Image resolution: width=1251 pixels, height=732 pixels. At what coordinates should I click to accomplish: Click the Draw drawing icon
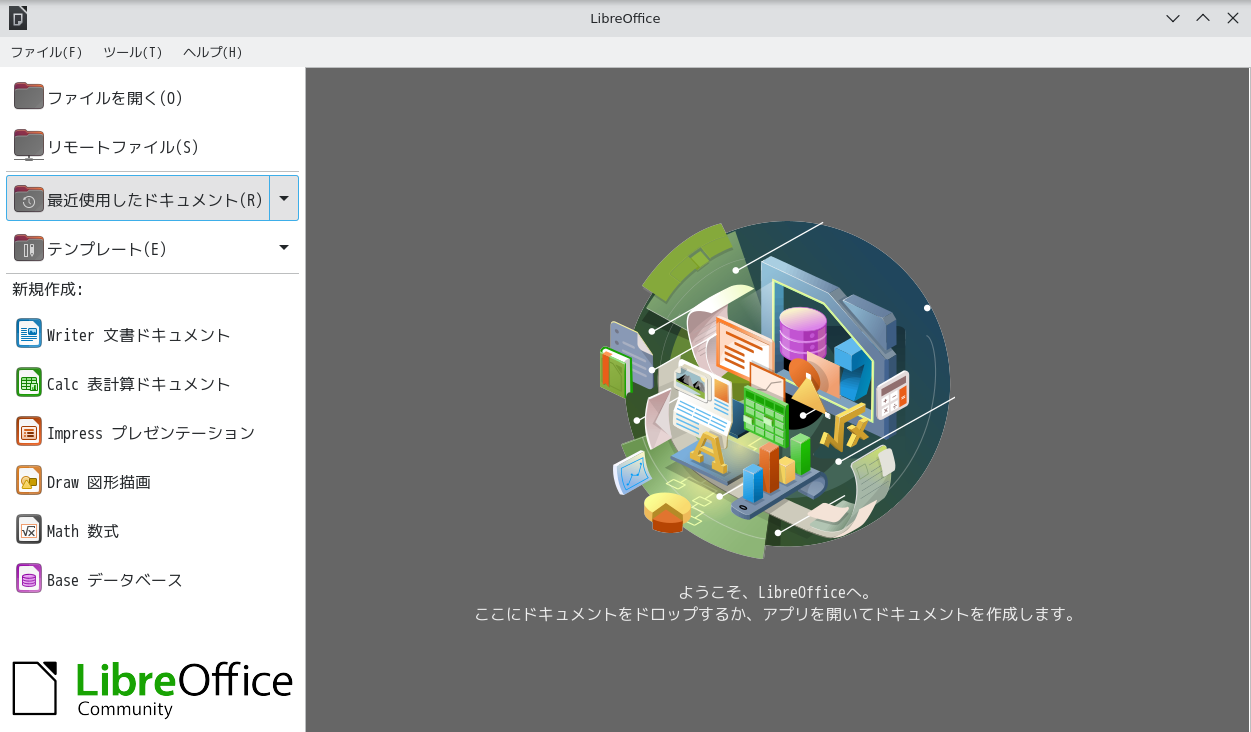[29, 481]
